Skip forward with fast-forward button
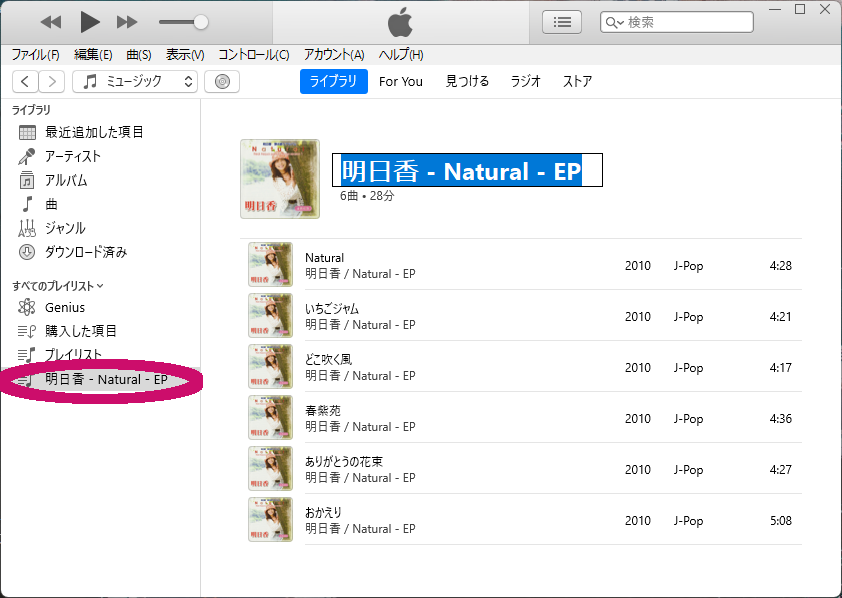The width and height of the screenshot is (842, 598). 127,22
